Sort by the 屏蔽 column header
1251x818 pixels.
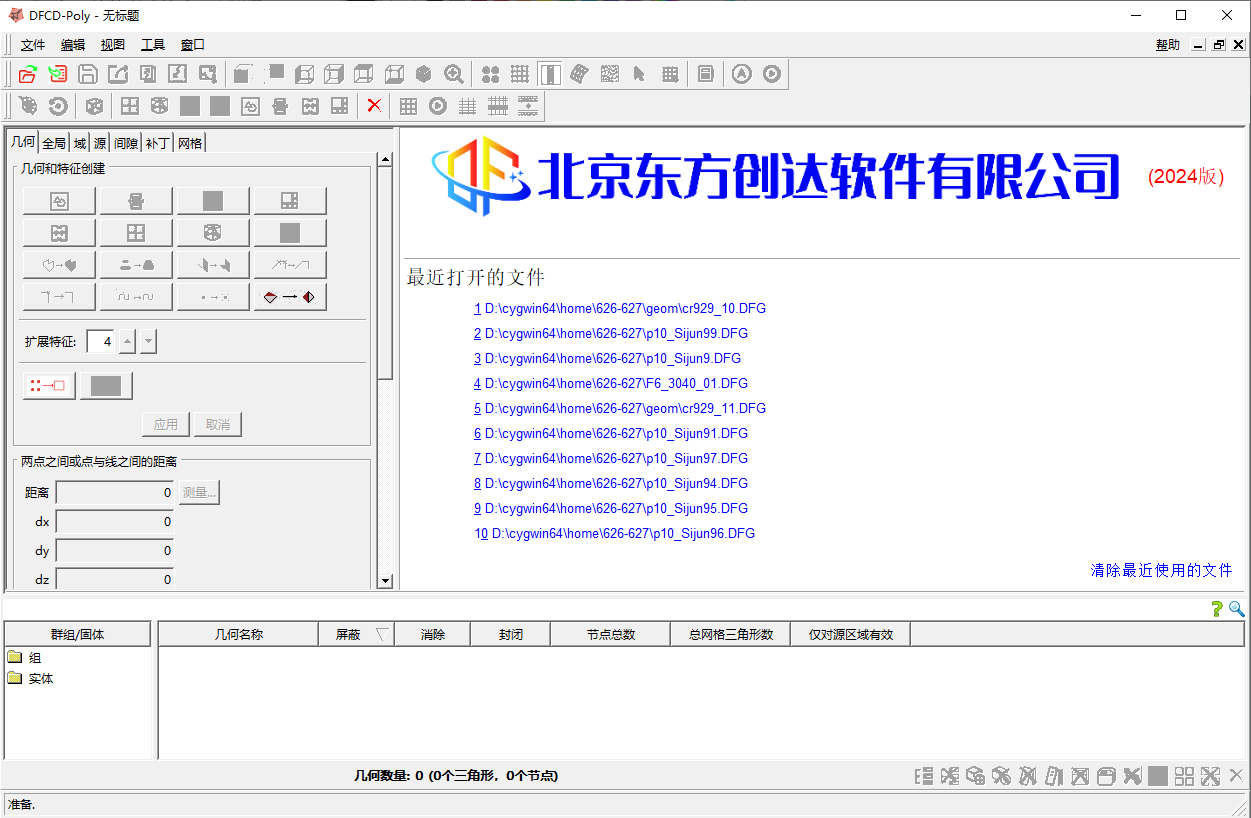tap(357, 634)
